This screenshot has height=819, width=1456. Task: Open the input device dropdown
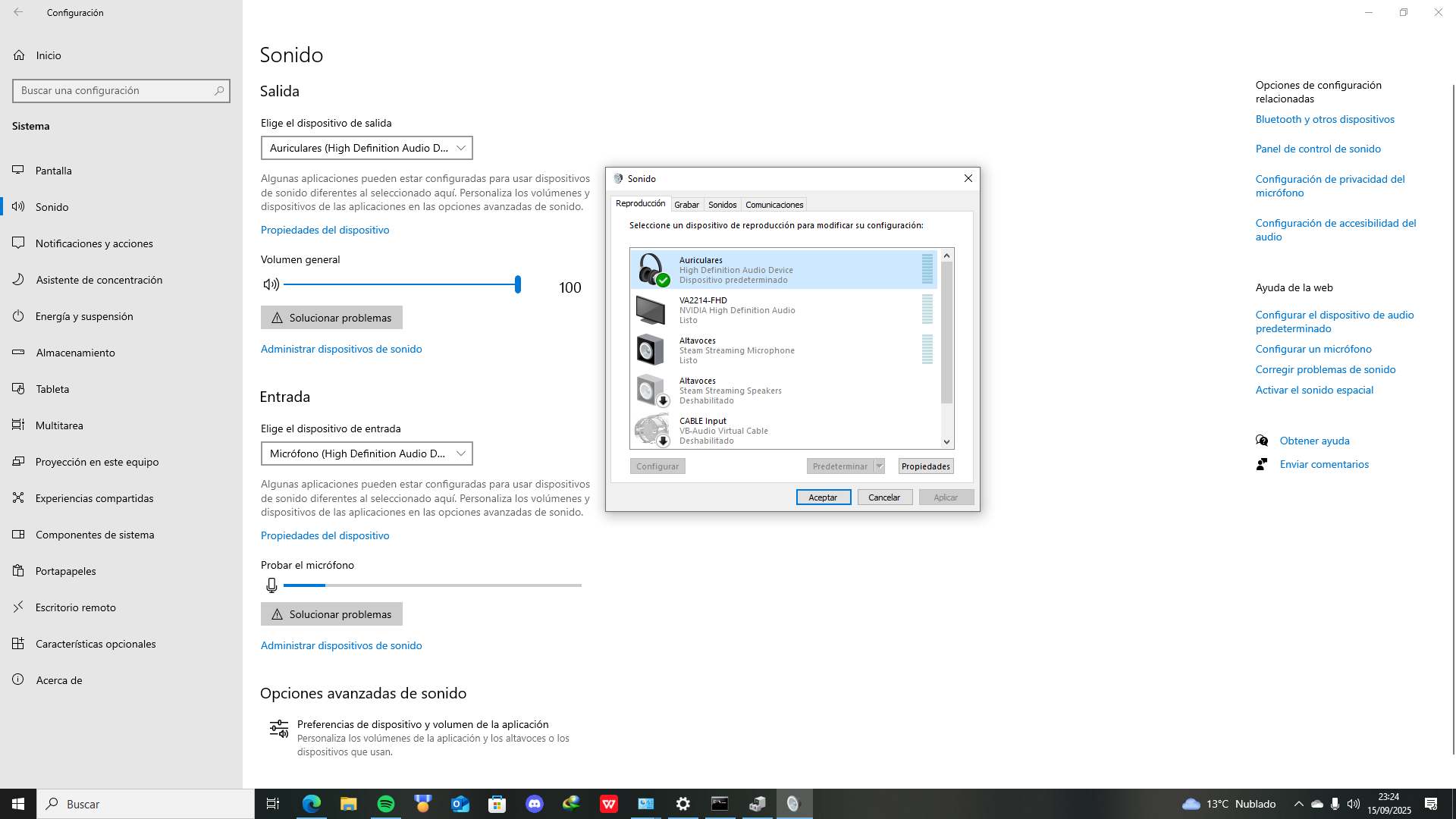pos(366,453)
